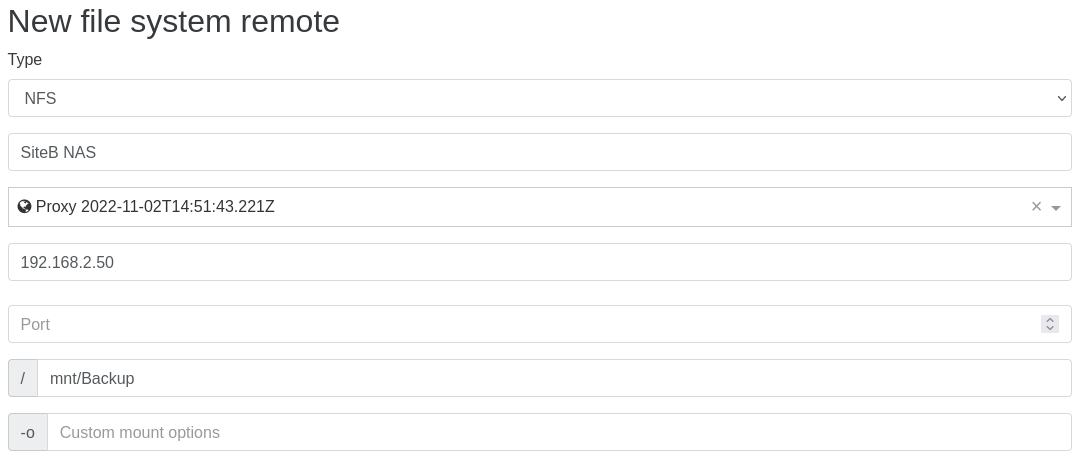Open the Type dropdown showing NFS
The width and height of the screenshot is (1081, 469).
(540, 98)
